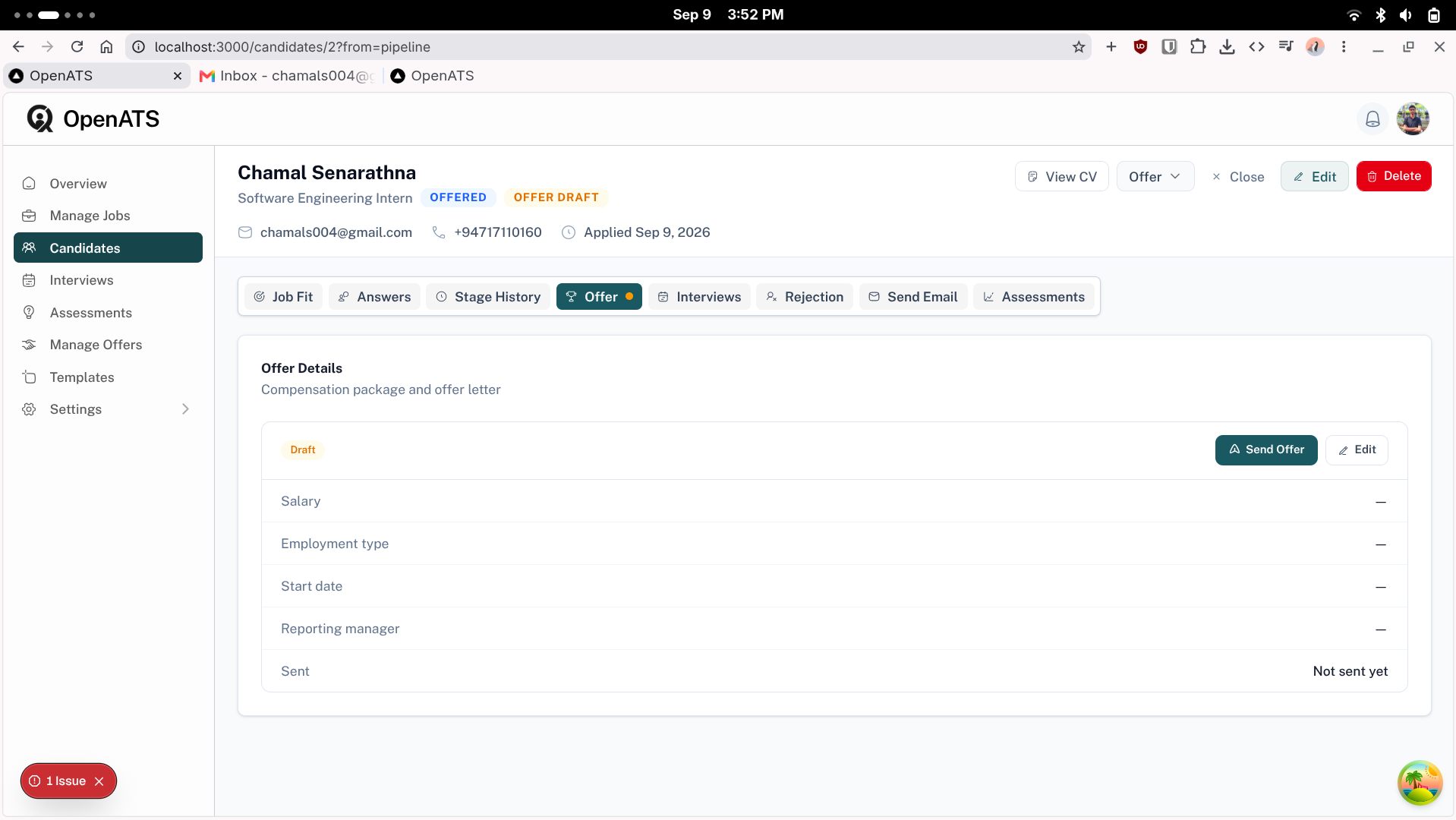Viewport: 1456px width, 820px height.
Task: Switch to the Rejection tab
Action: tap(805, 297)
